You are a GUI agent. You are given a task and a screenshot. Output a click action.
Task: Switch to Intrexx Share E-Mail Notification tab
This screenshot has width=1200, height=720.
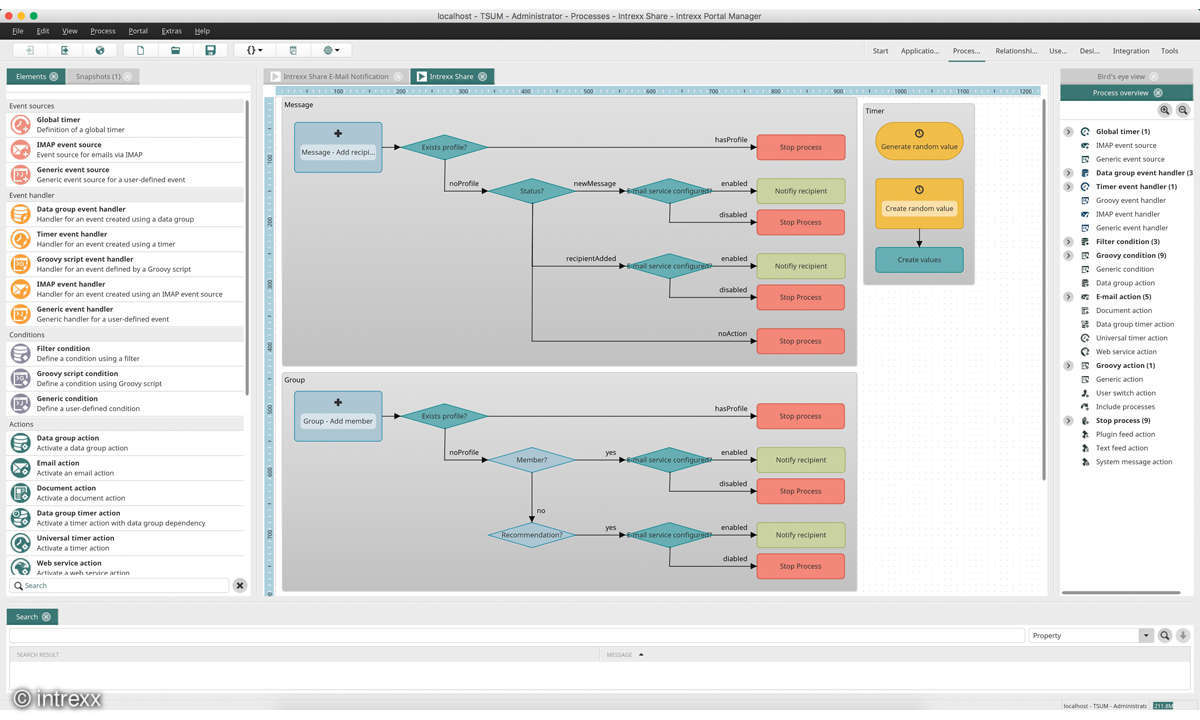click(336, 76)
